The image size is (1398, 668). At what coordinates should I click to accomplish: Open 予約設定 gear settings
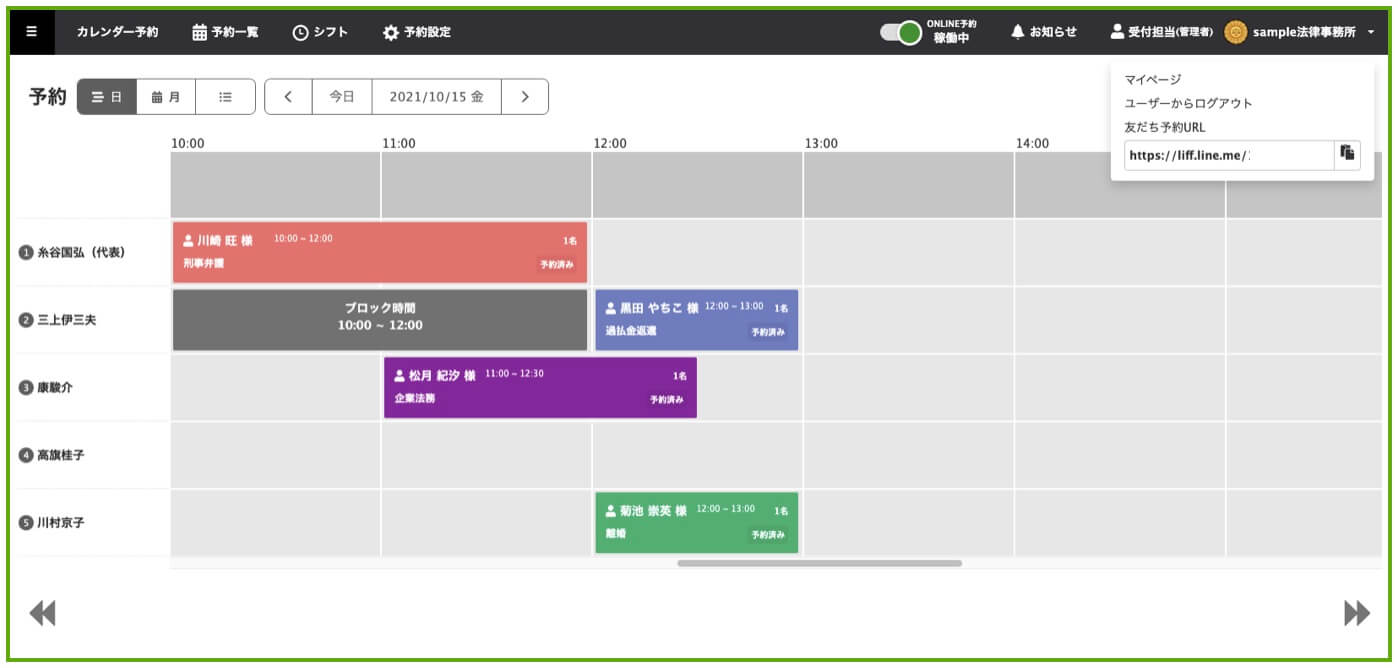point(417,32)
